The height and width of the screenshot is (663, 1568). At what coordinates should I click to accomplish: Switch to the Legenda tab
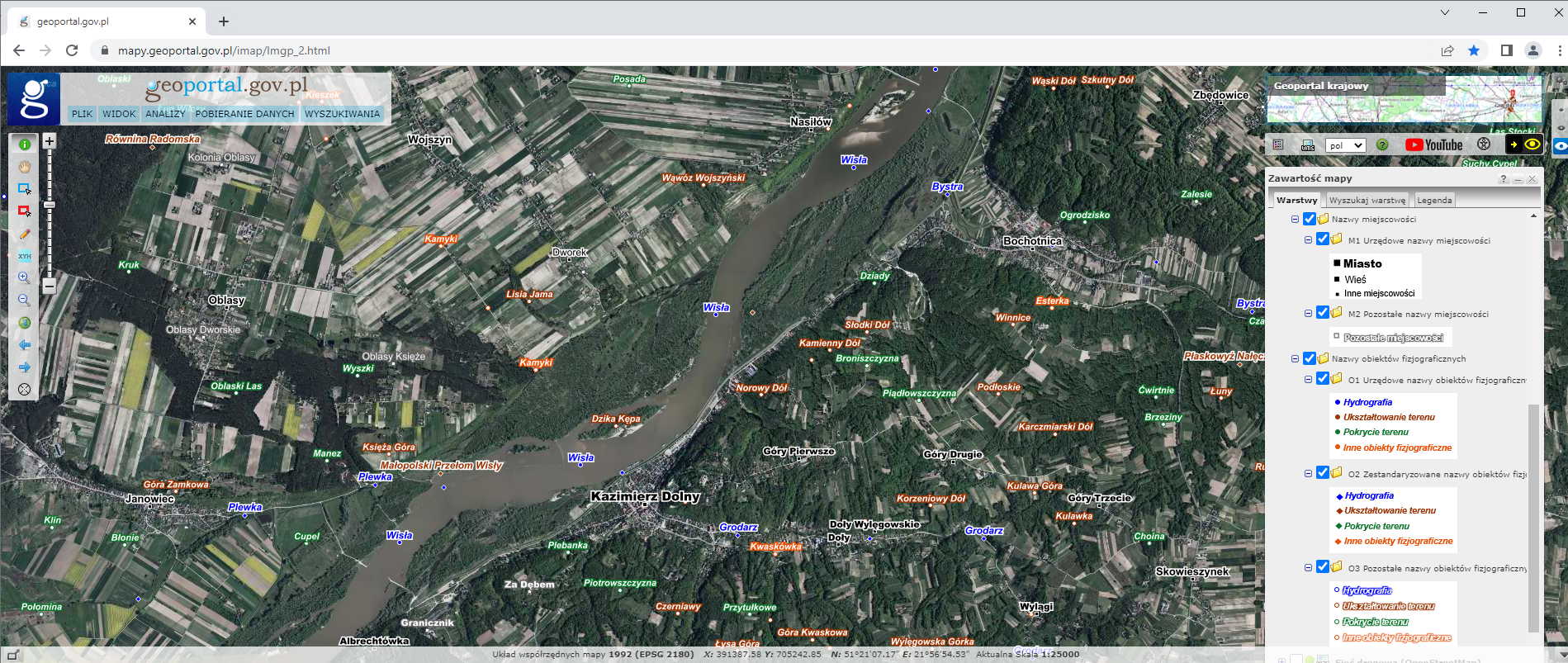[x=1434, y=200]
